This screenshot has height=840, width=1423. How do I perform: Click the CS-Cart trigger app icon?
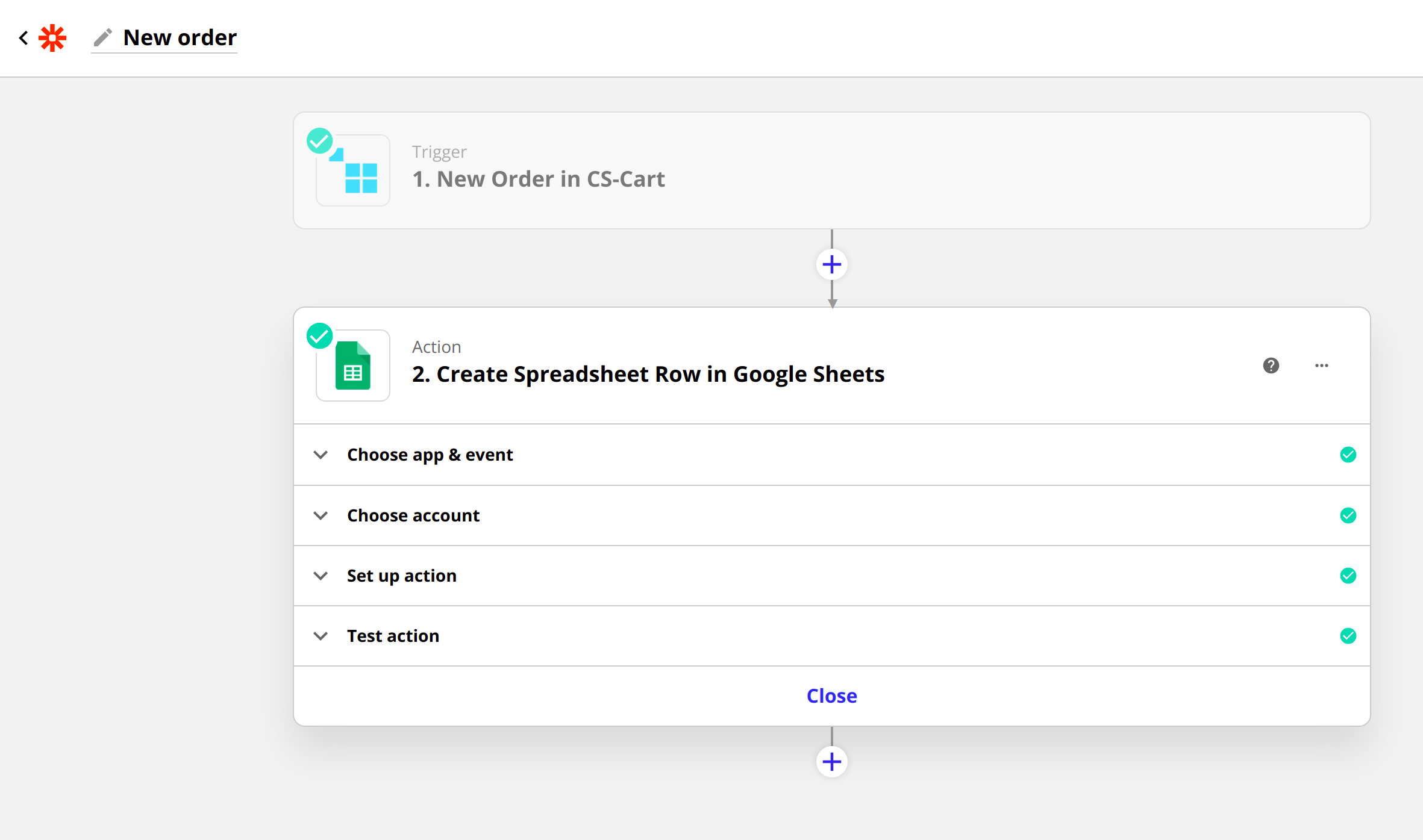click(x=354, y=171)
